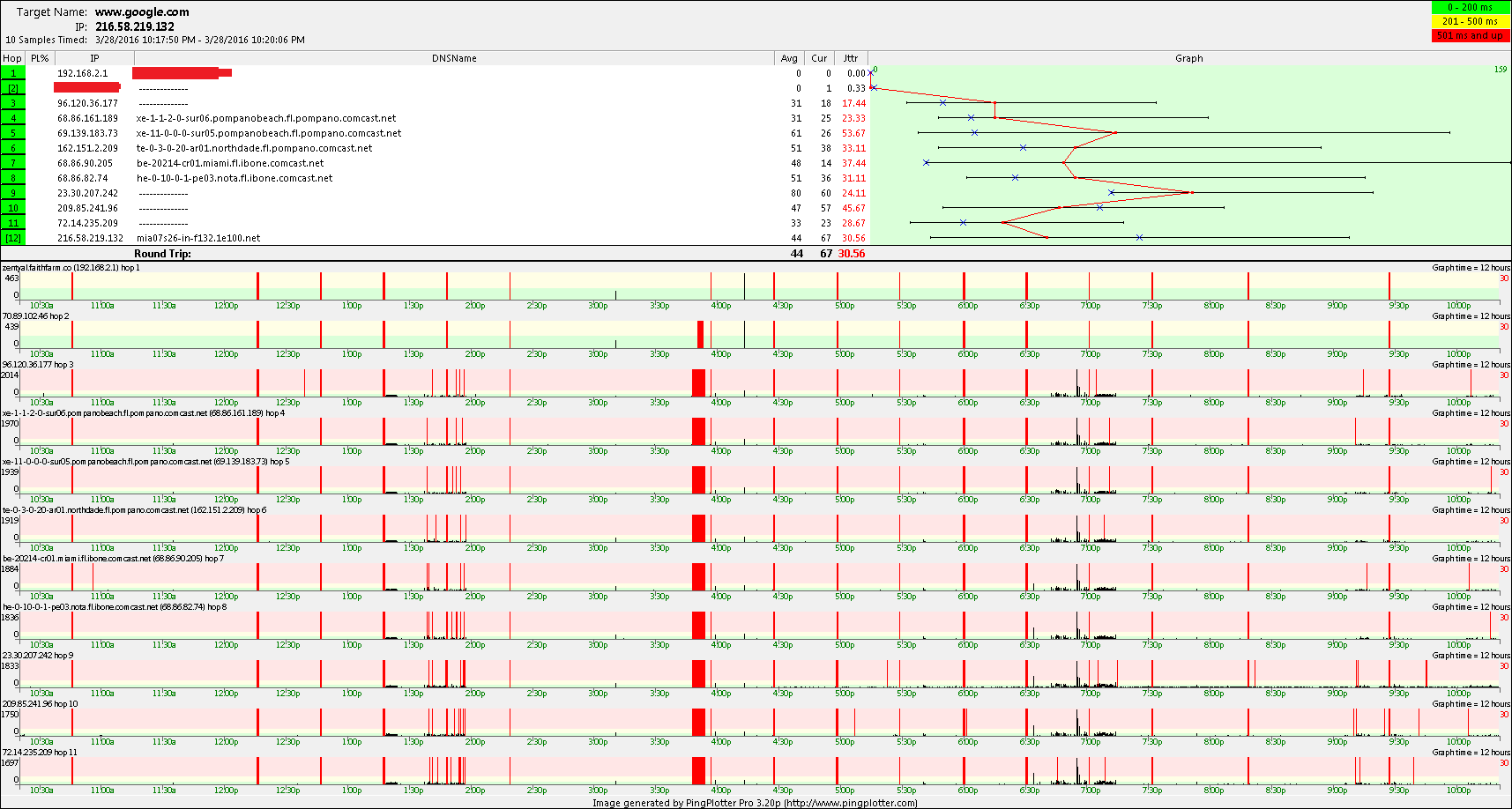Select the row with IP 23.30.207.242
This screenshot has width=1512, height=809.
87,193
